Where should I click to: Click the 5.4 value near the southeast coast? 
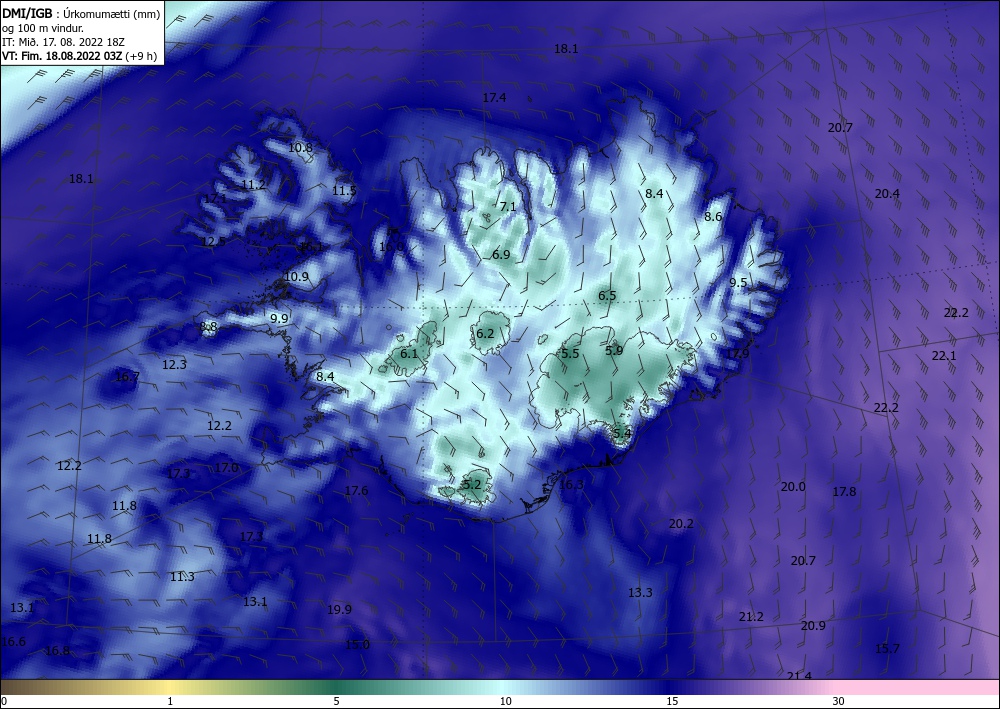click(x=622, y=433)
